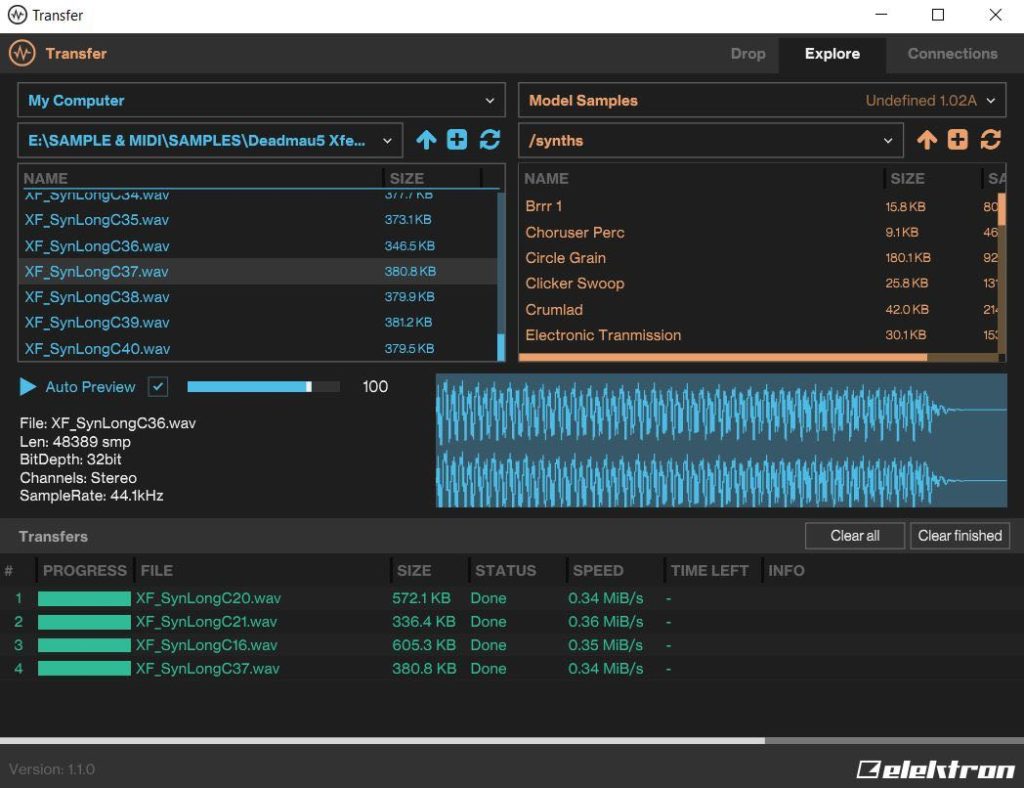Click the 0.36 MiB/s speed value
Screen dimensions: 1024x788
pyautogui.click(x=605, y=622)
